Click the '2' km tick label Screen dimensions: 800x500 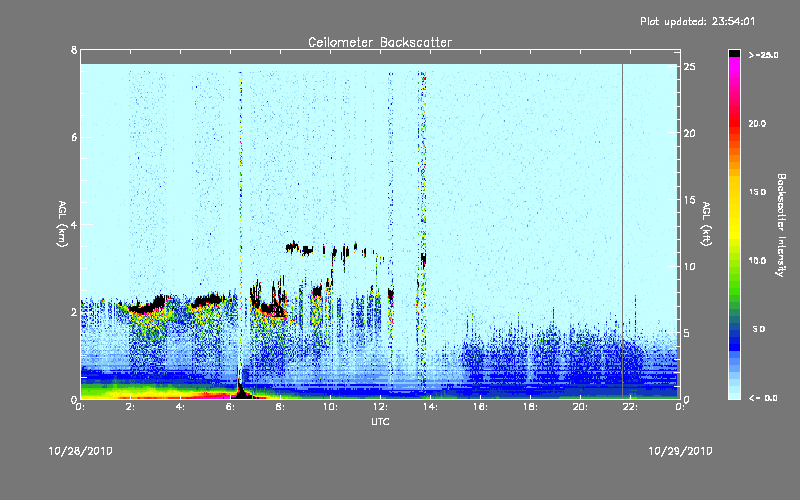pyautogui.click(x=74, y=312)
